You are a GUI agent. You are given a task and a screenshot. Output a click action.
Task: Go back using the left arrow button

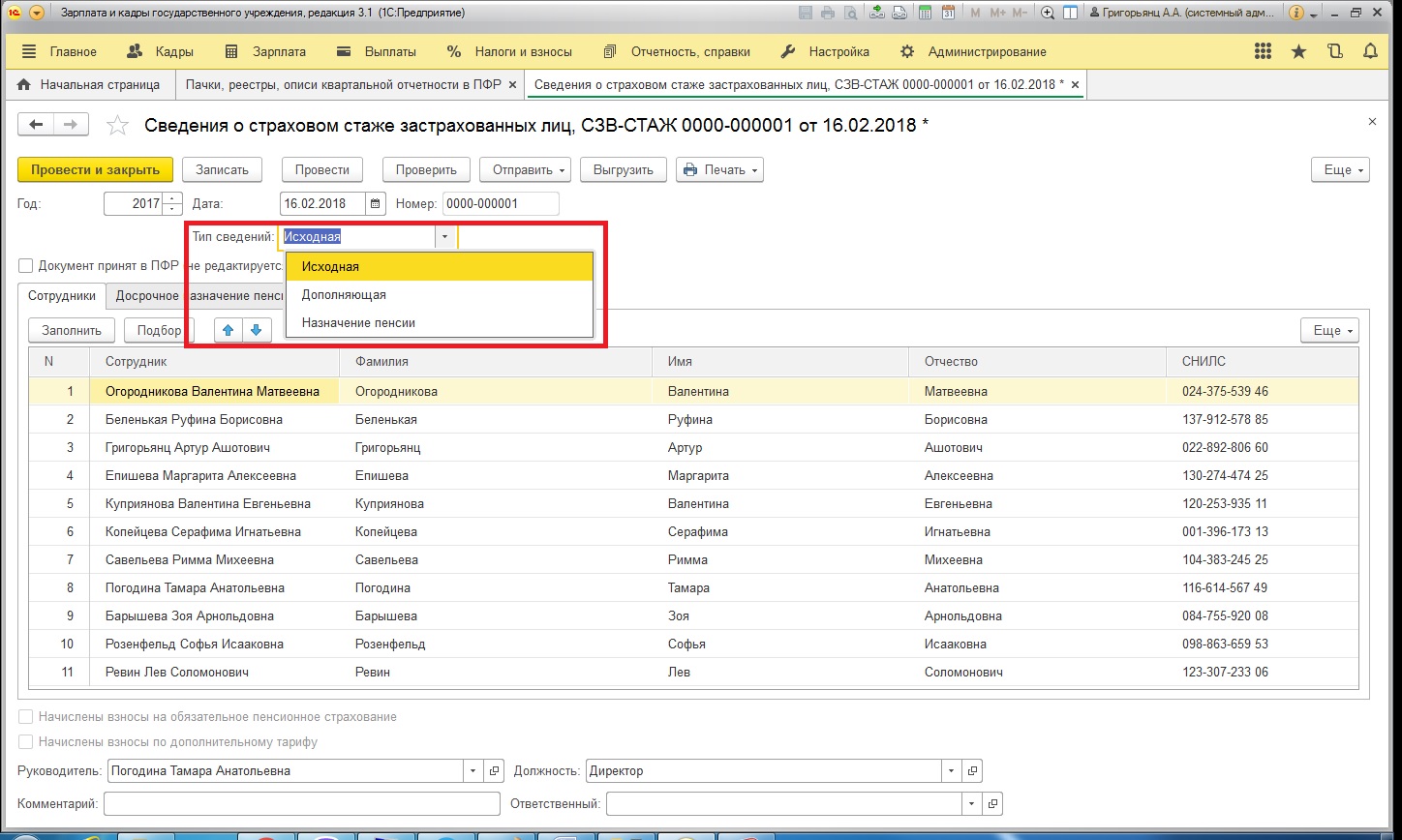[37, 124]
